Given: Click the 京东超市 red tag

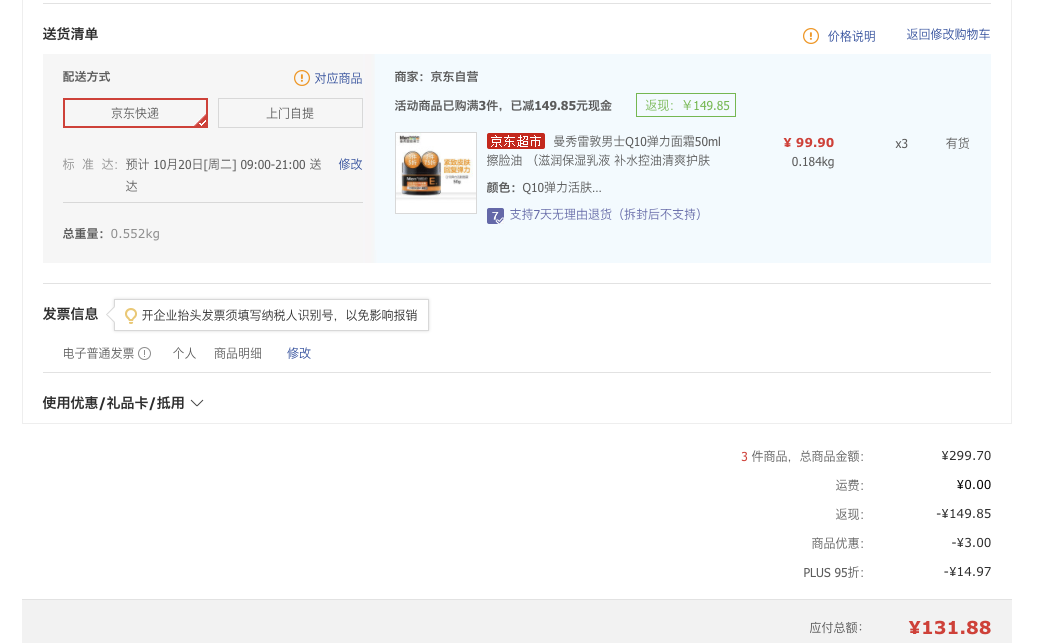Looking at the screenshot, I should (516, 142).
